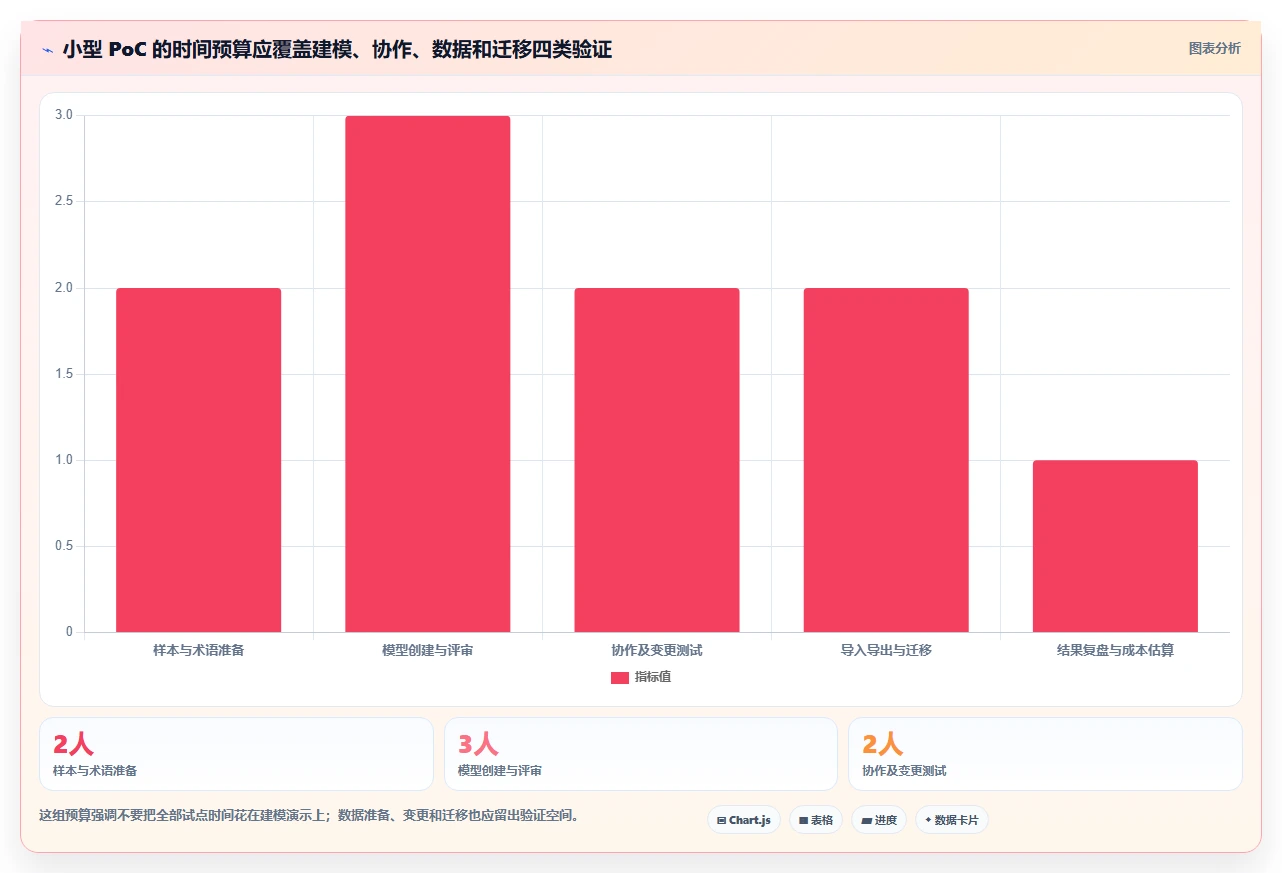Click the 模型创建与评审 bar in chart
This screenshot has width=1282, height=873.
click(427, 374)
